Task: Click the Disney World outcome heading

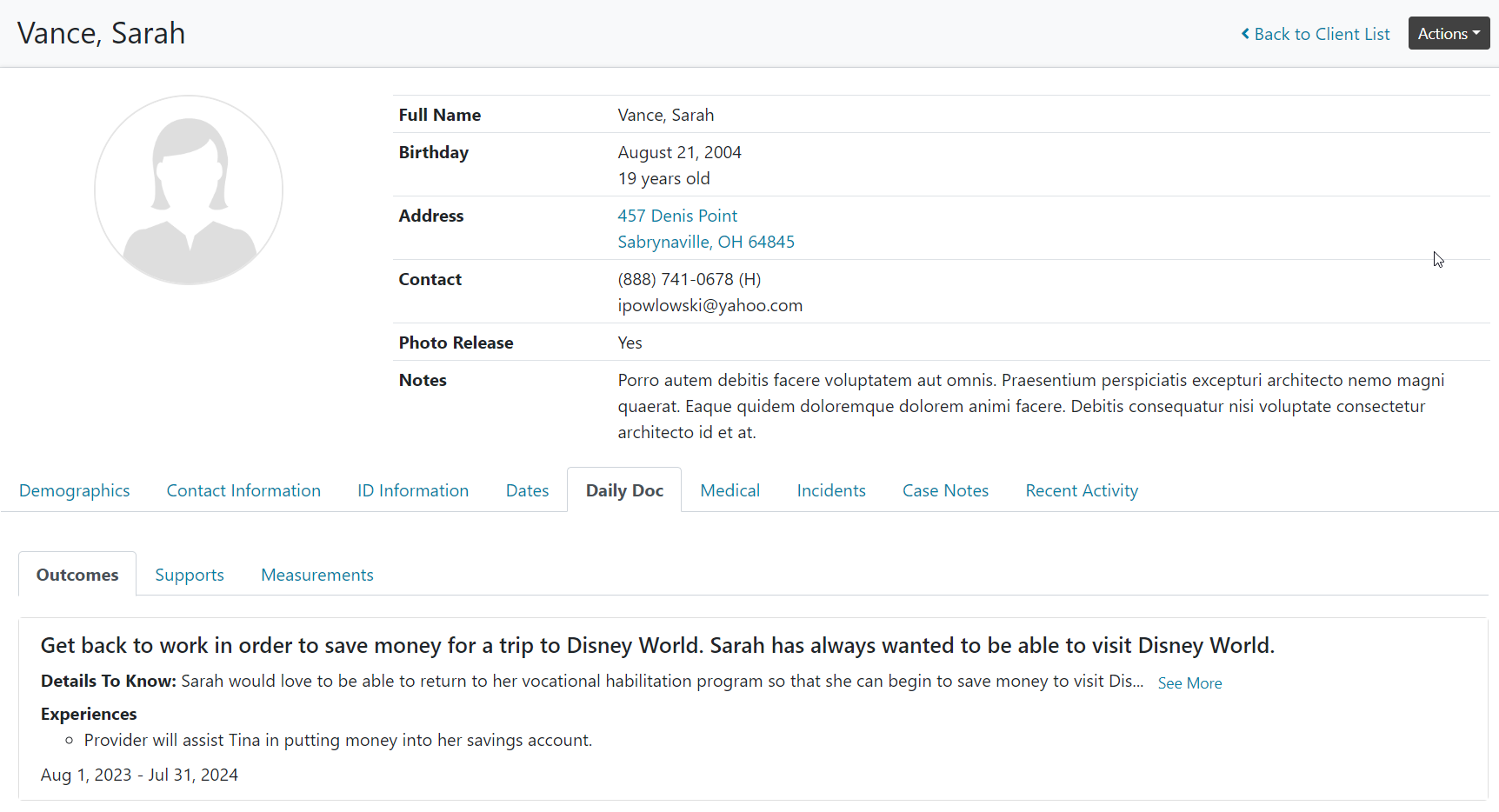Action: pos(656,645)
